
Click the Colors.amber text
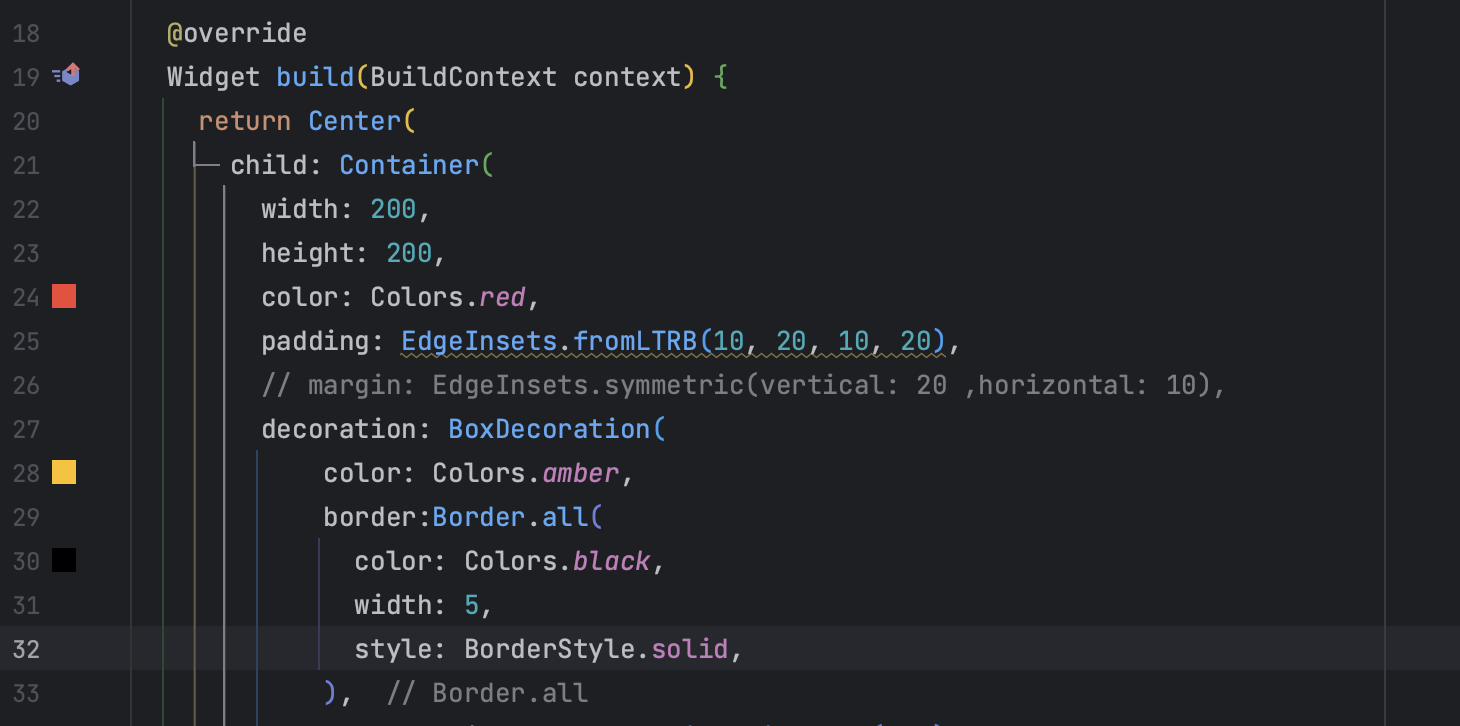526,473
